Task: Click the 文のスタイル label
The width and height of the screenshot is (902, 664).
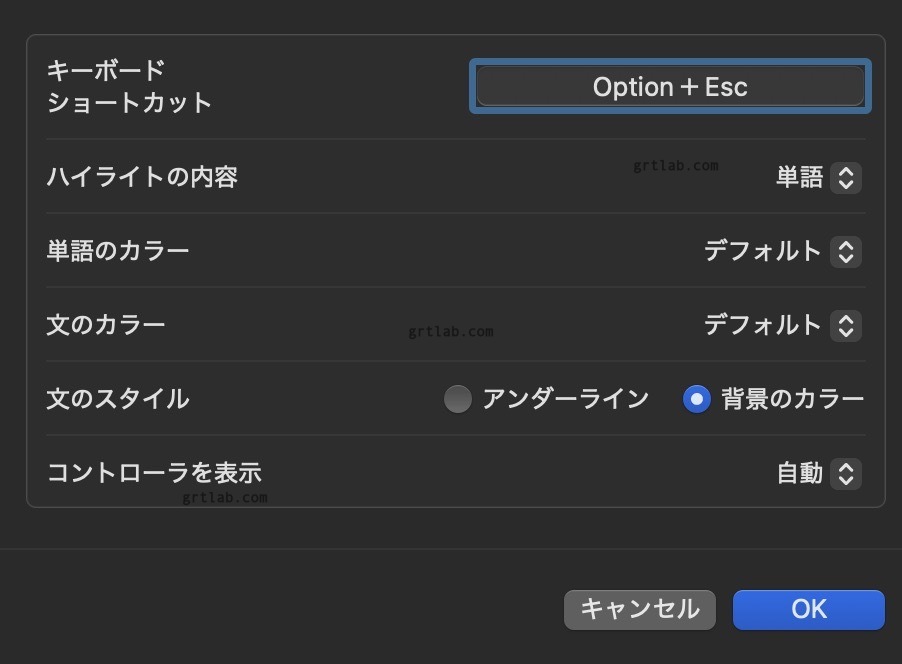Action: 118,399
